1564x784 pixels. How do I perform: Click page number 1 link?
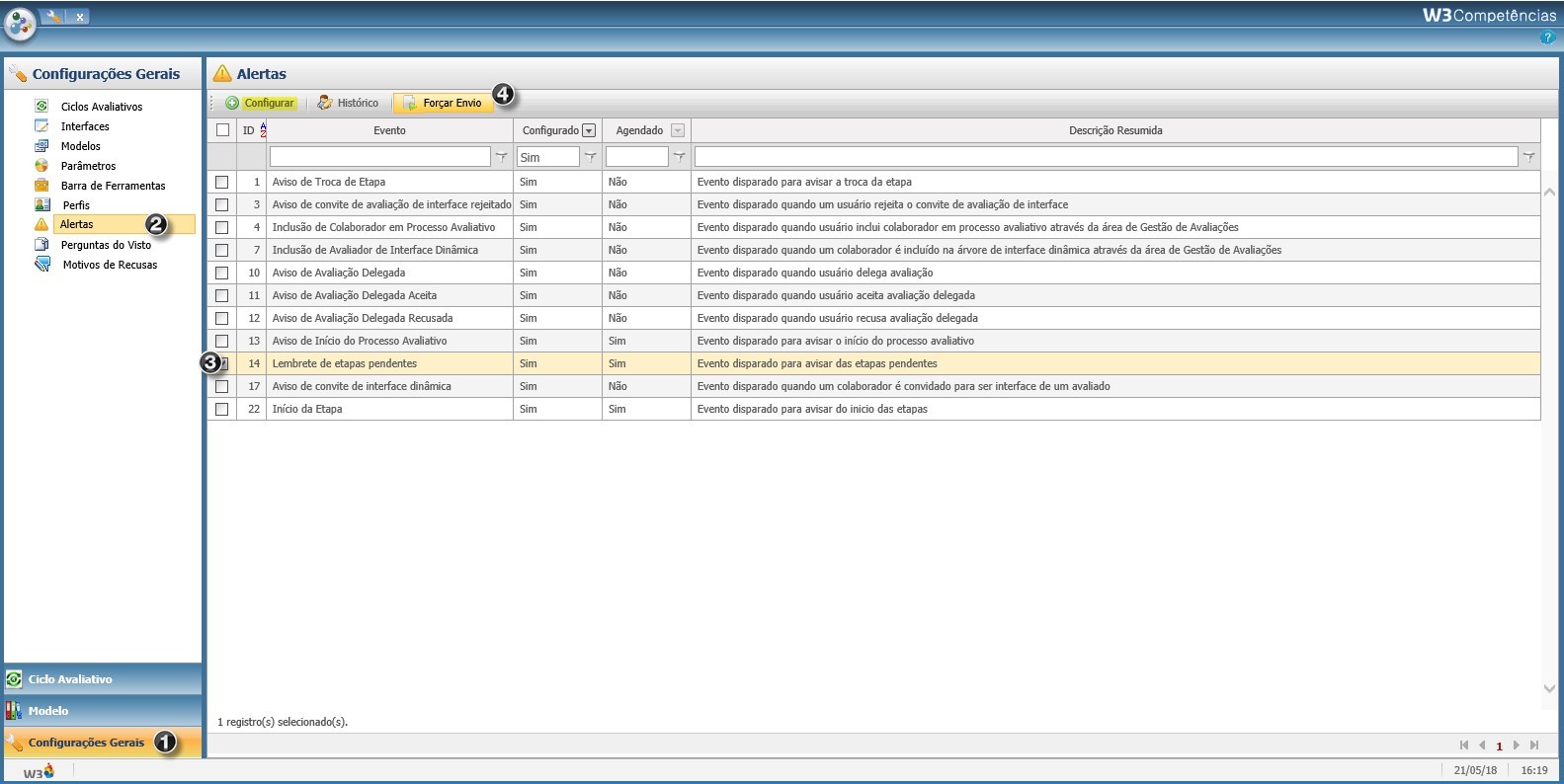click(x=1499, y=746)
